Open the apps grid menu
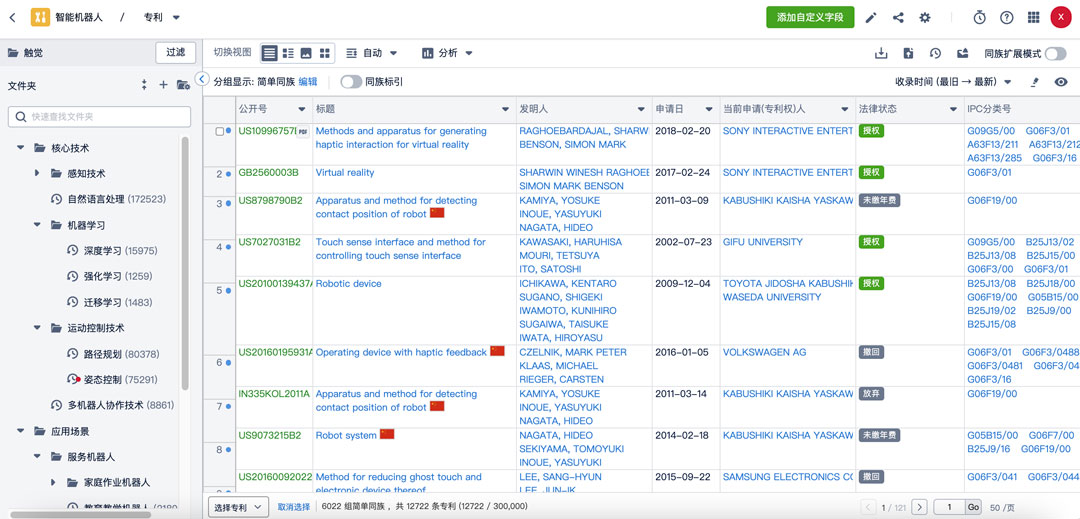This screenshot has width=1080, height=519. coord(1034,18)
